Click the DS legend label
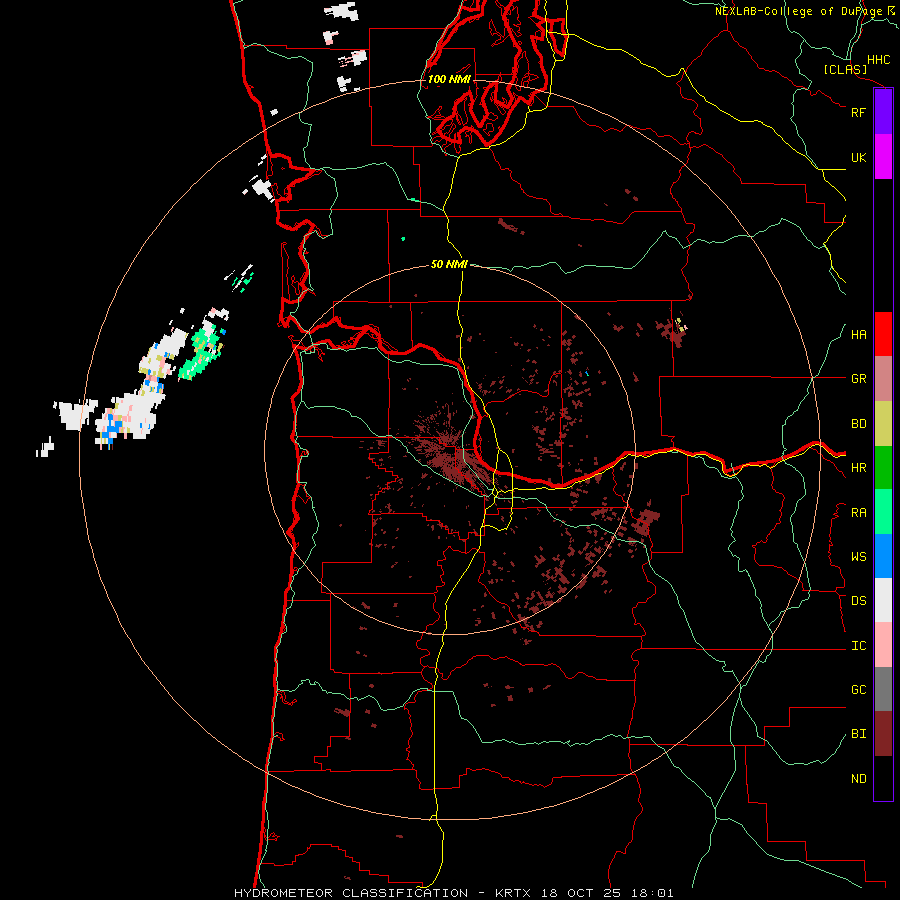900x900 pixels. pos(859,601)
